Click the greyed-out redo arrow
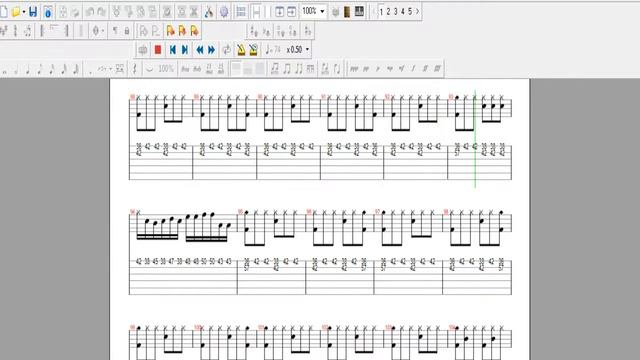Screen dimensions: 640x360 tap(102, 12)
